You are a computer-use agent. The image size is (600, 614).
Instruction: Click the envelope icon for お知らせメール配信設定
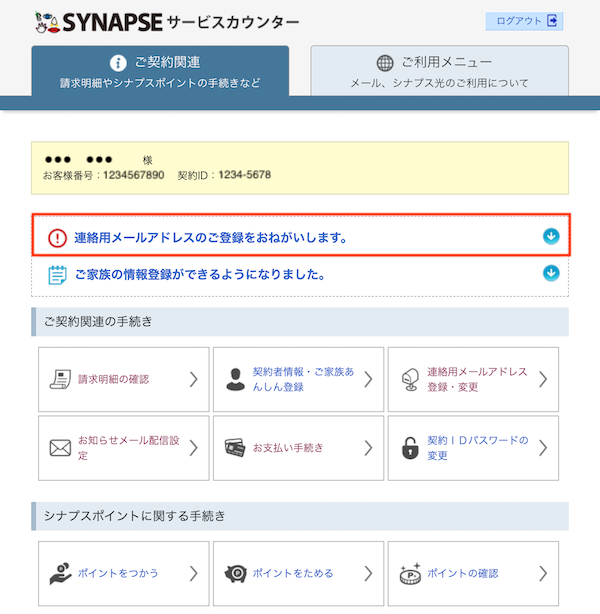pos(61,448)
